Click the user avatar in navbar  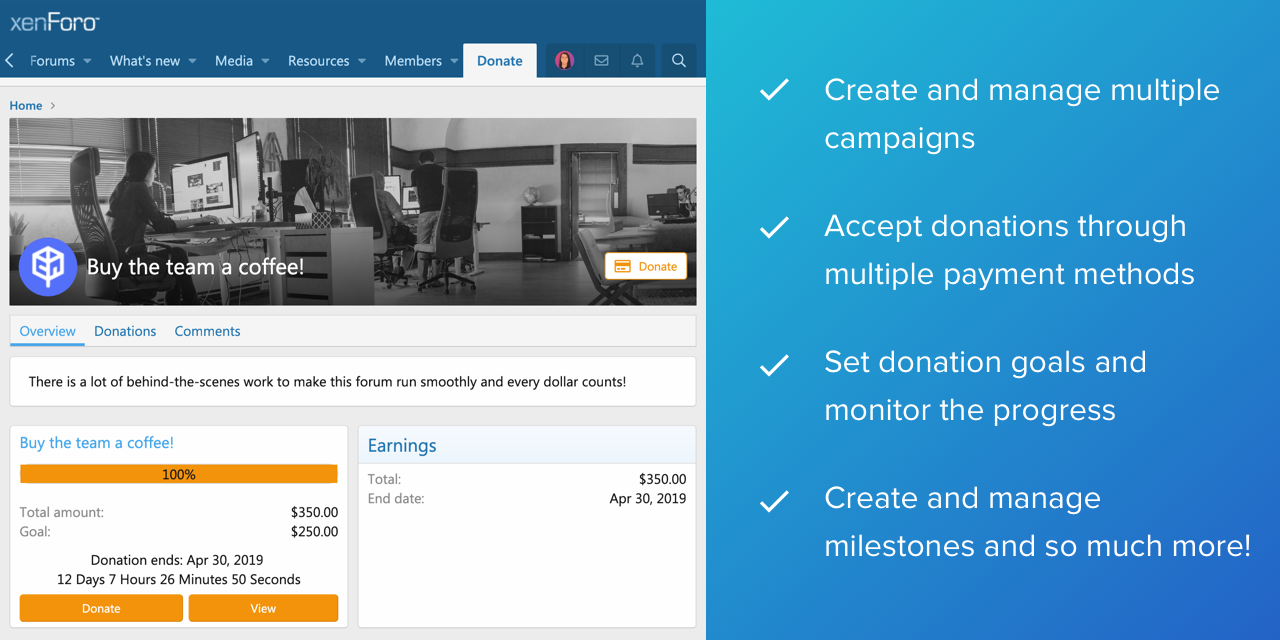click(564, 61)
